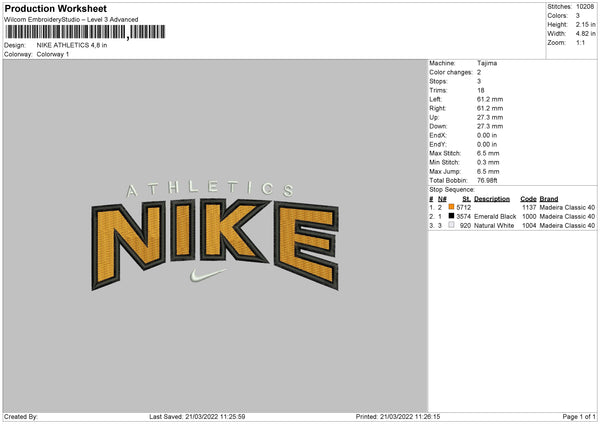Click the Width value '4.82 in'
The width and height of the screenshot is (600, 424).
point(585,34)
